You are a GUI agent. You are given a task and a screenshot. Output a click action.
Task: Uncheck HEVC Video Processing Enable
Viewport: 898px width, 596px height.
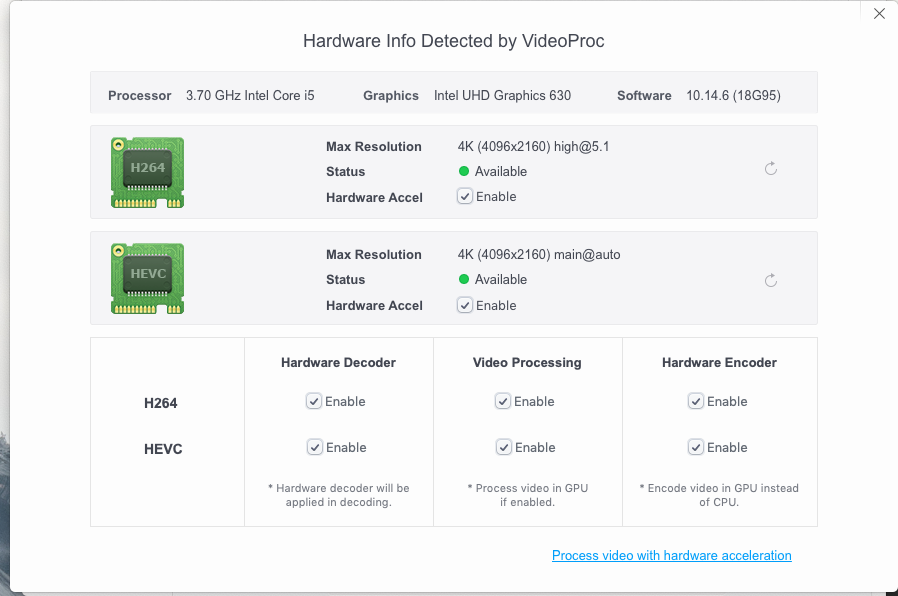click(503, 447)
